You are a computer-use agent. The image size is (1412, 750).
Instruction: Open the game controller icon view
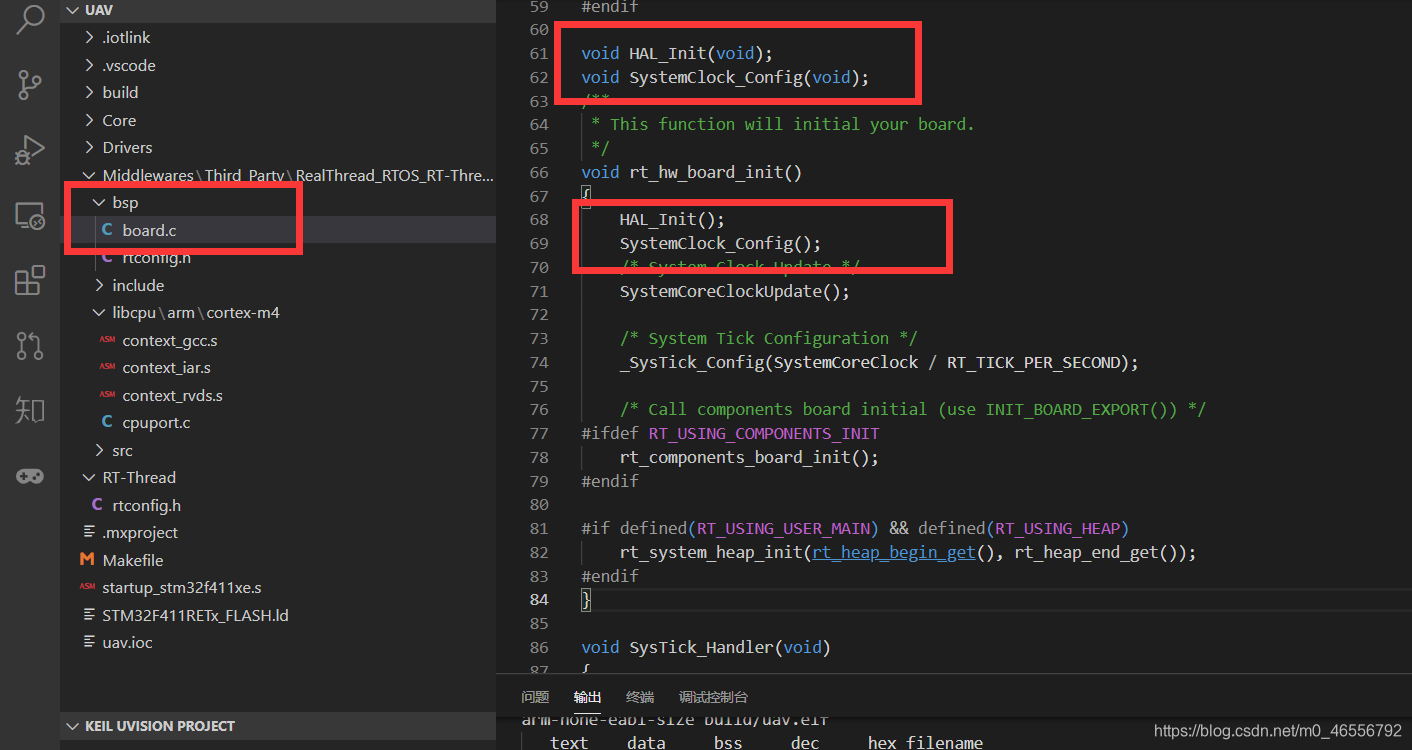pyautogui.click(x=30, y=476)
